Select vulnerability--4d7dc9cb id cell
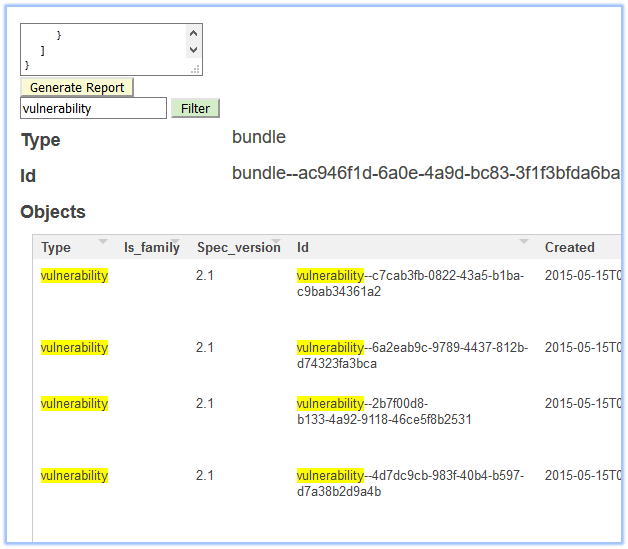Viewport: 628px width, 549px height. [x=411, y=484]
